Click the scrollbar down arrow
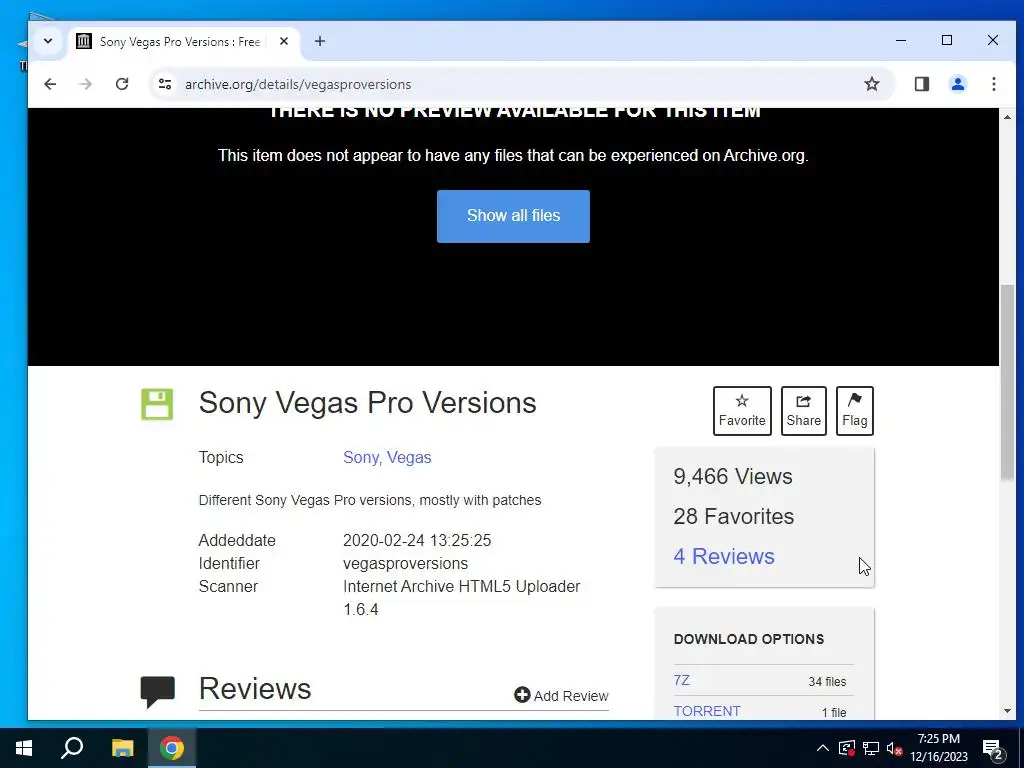The width and height of the screenshot is (1024, 768). coord(1007,711)
